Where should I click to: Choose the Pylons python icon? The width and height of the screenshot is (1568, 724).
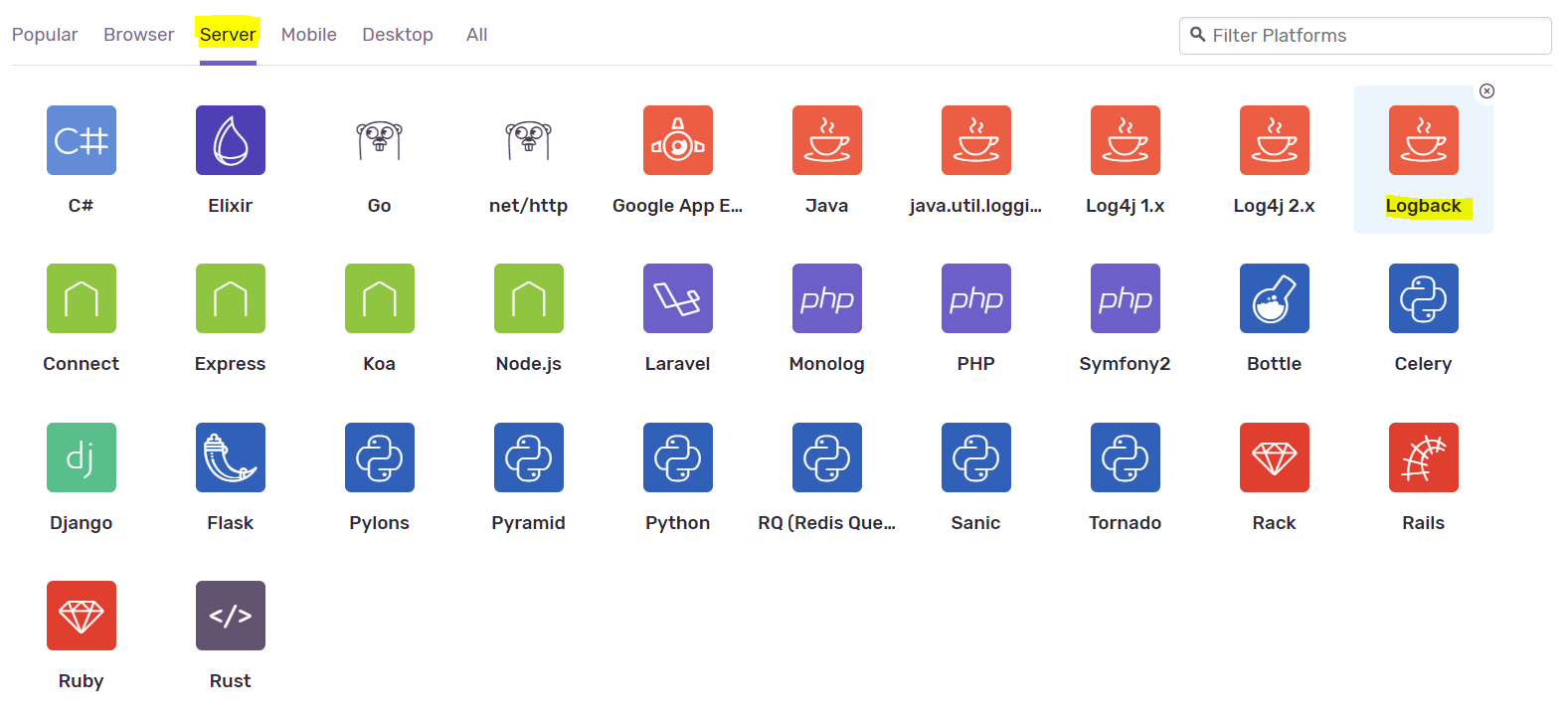pyautogui.click(x=380, y=457)
